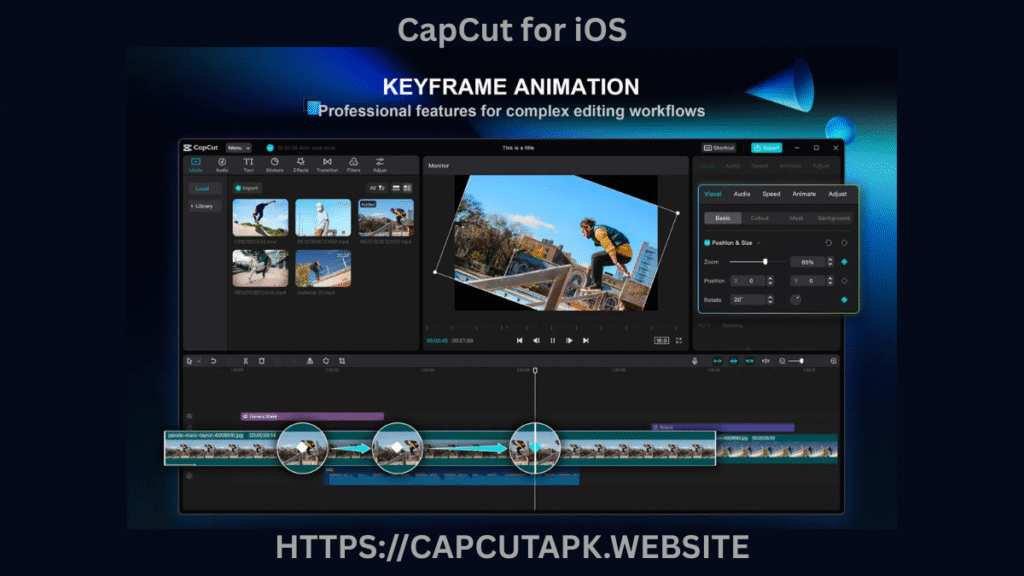The height and width of the screenshot is (576, 1024).
Task: Click the Position X stepper
Action: point(770,280)
